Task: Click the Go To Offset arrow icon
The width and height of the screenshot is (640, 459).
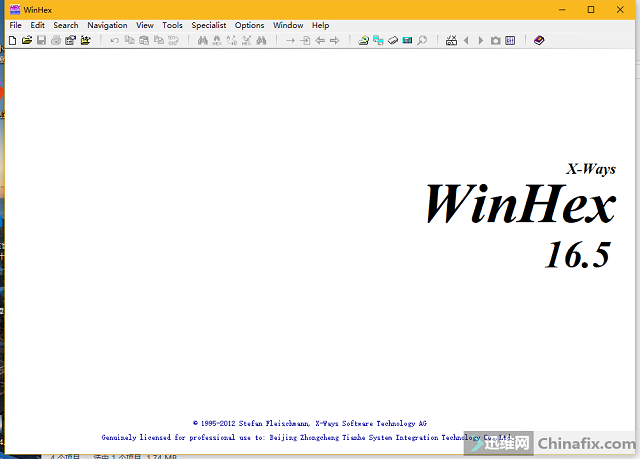Action: tap(291, 40)
